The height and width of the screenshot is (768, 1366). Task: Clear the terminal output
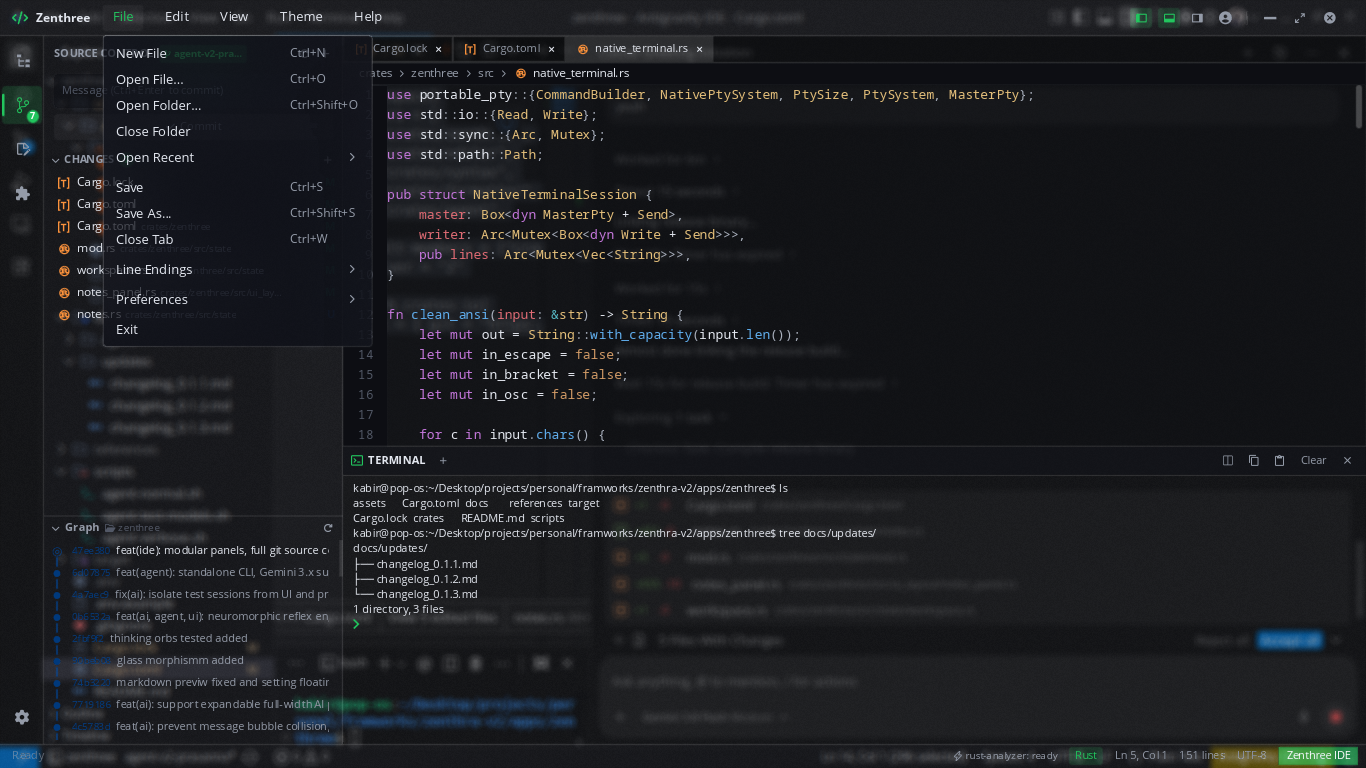point(1313,461)
